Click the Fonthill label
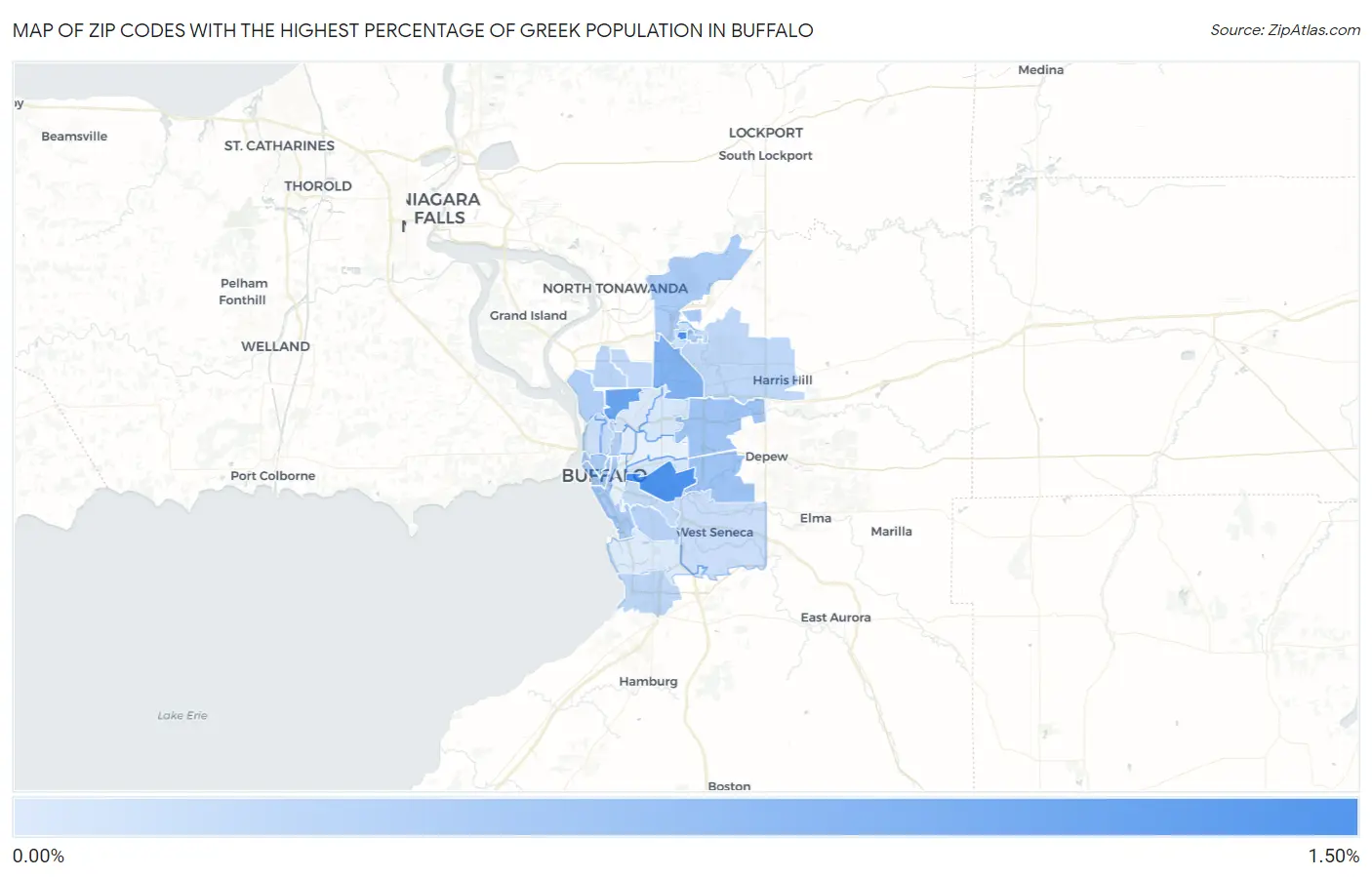The image size is (1372, 877). (242, 300)
